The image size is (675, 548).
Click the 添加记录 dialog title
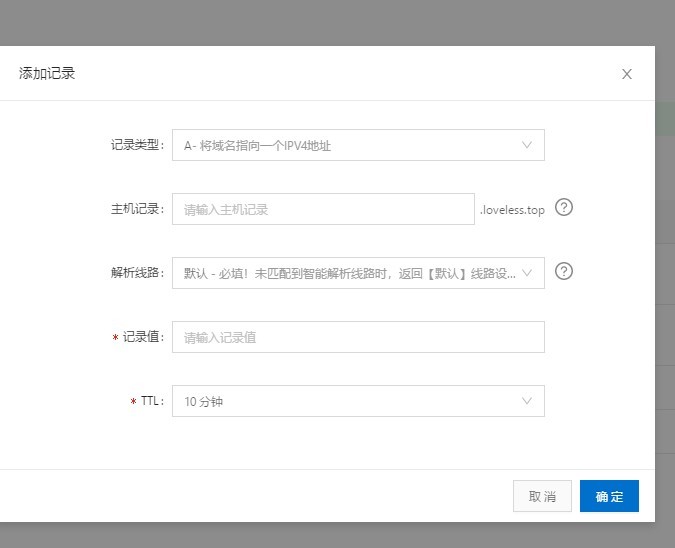[x=47, y=73]
